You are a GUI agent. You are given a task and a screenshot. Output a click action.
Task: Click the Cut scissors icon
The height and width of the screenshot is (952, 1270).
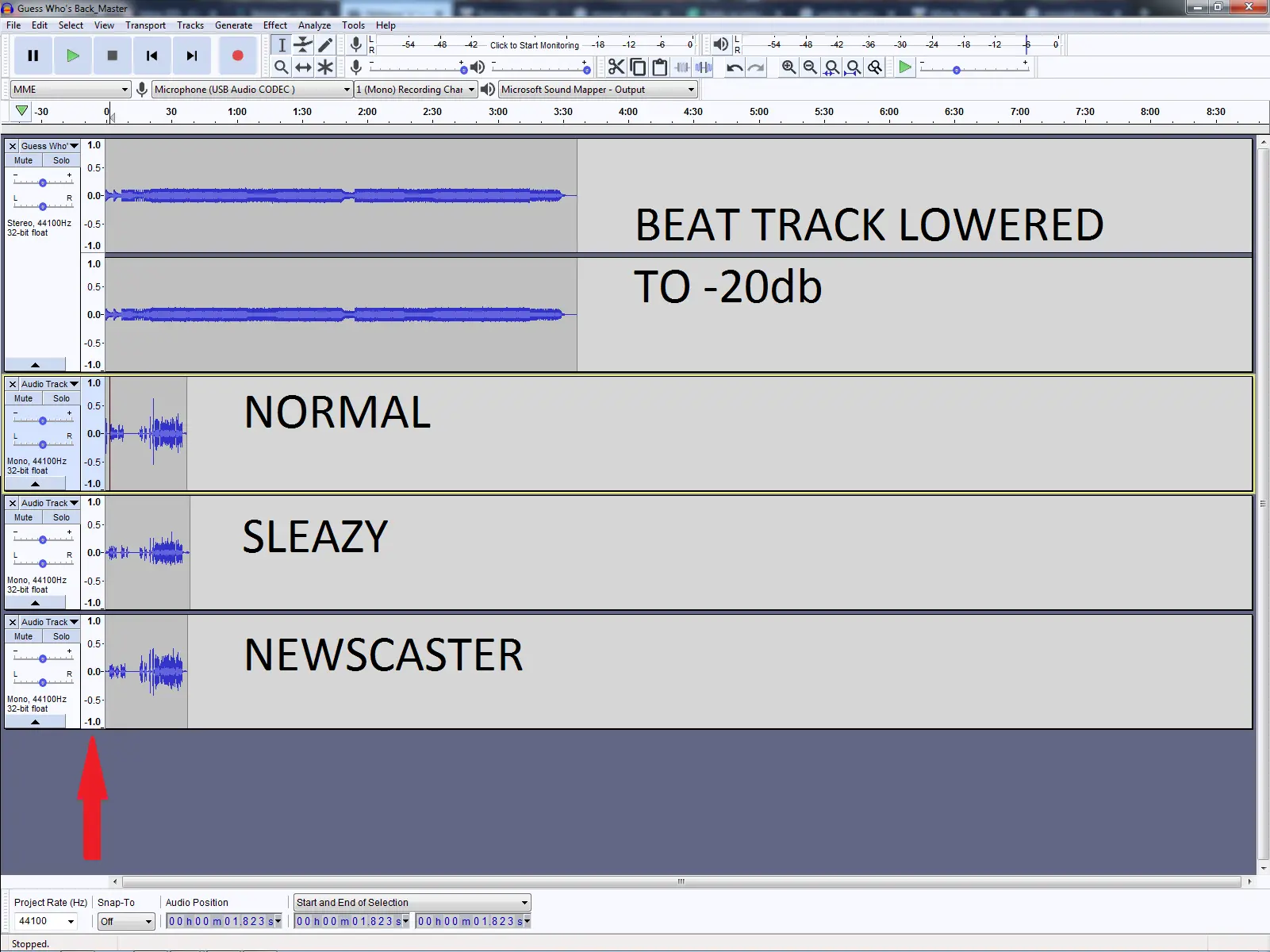tap(616, 67)
